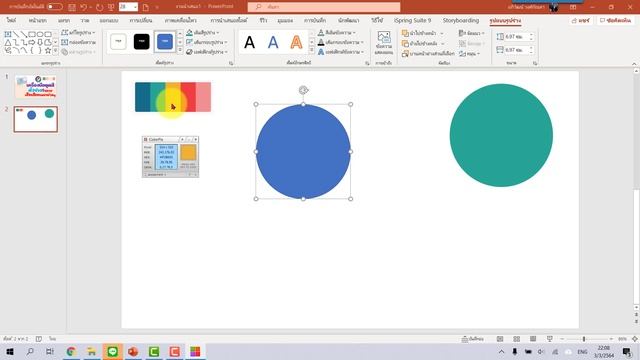
Task: Click the Undo arrow icon
Action: click(83, 7)
